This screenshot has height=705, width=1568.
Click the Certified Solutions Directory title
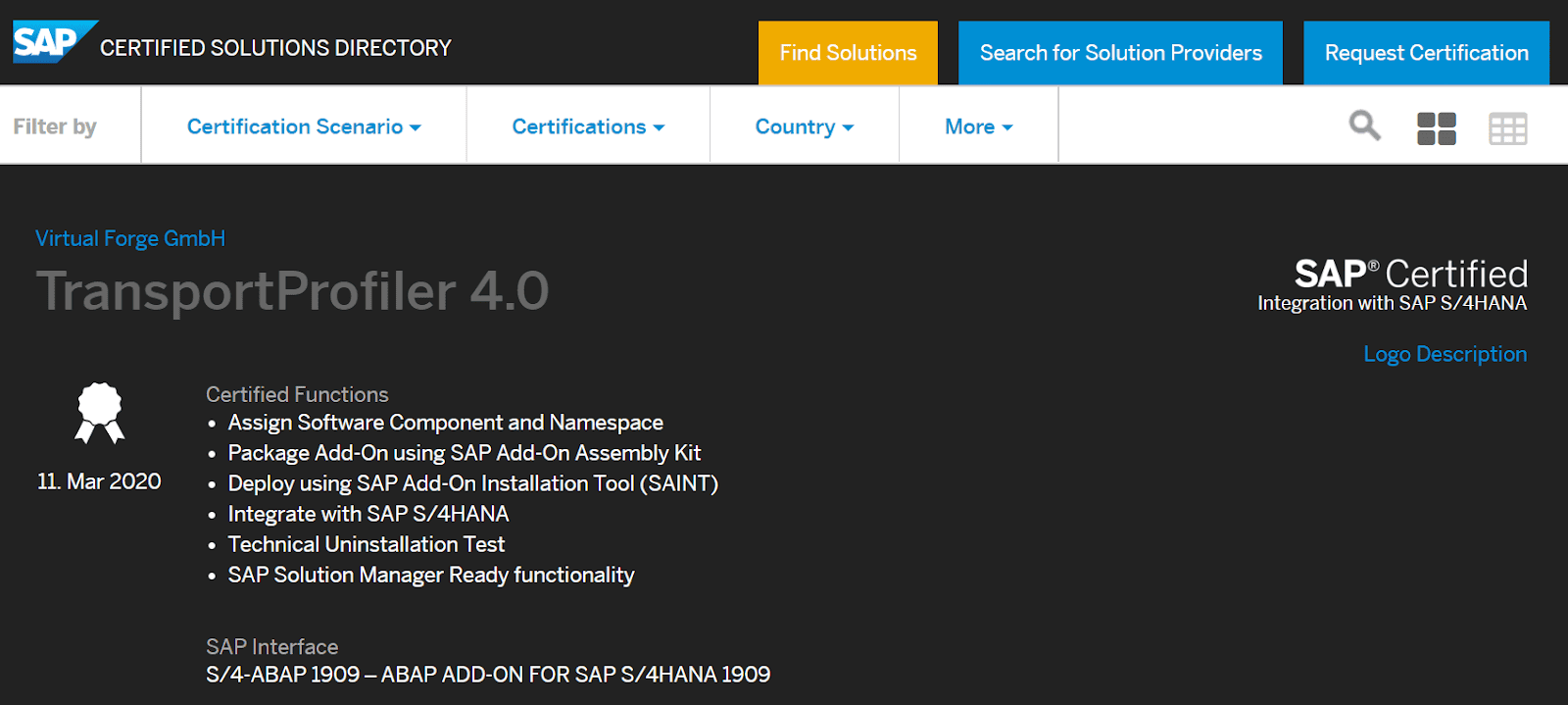pyautogui.click(x=275, y=48)
